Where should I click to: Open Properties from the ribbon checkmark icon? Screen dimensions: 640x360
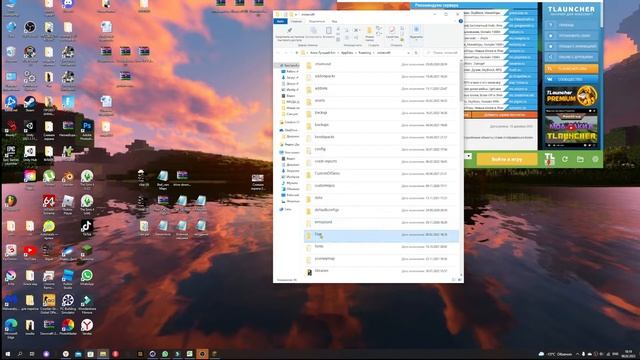[x=392, y=30]
